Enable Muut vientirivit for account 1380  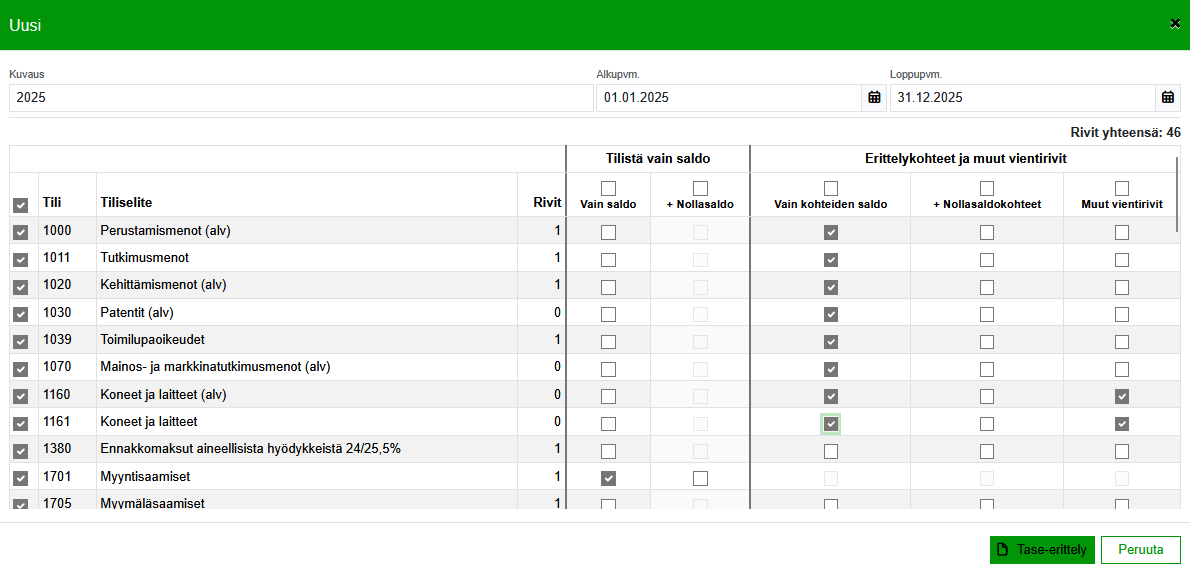tap(1122, 451)
